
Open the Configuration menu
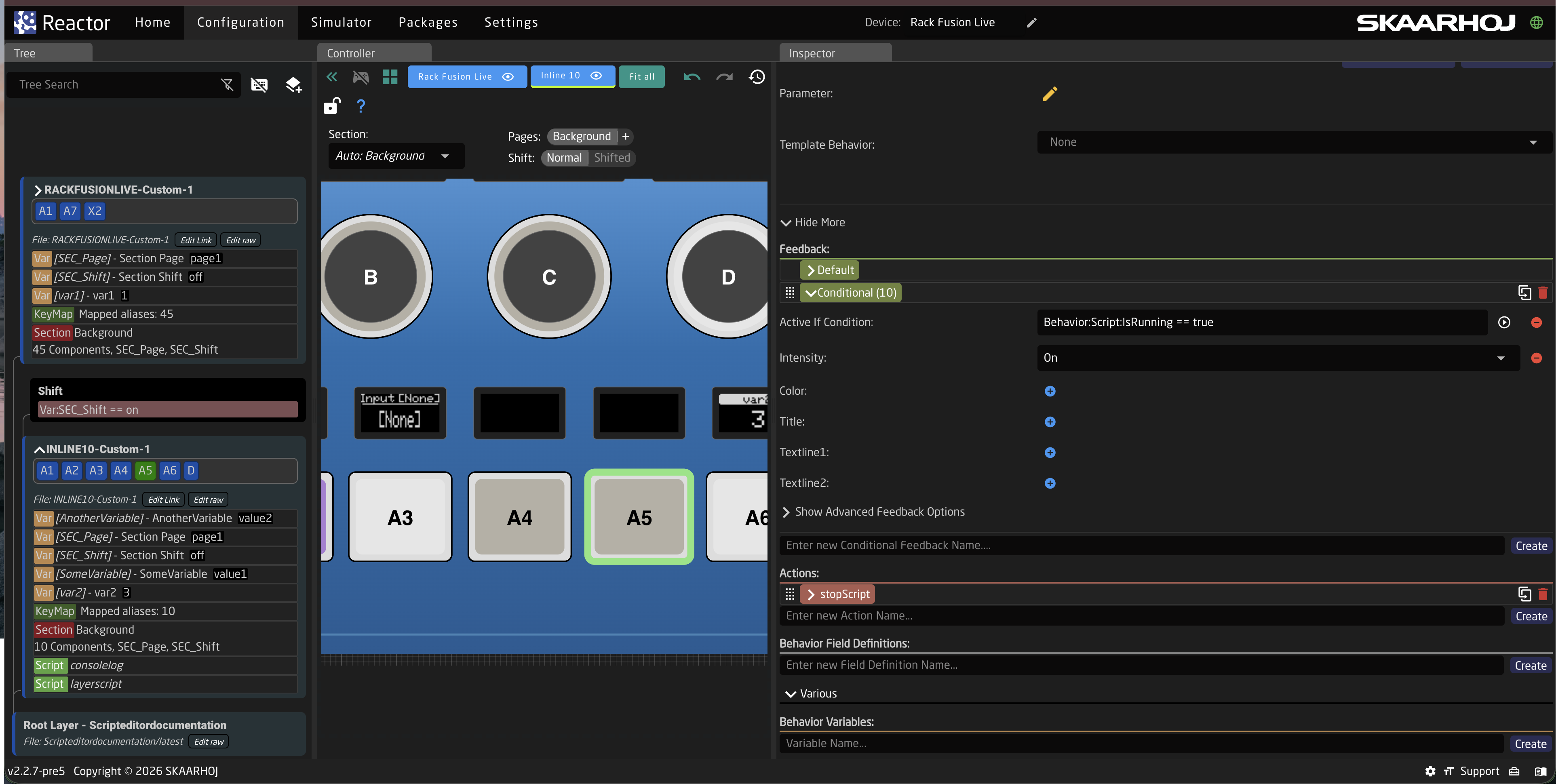240,22
